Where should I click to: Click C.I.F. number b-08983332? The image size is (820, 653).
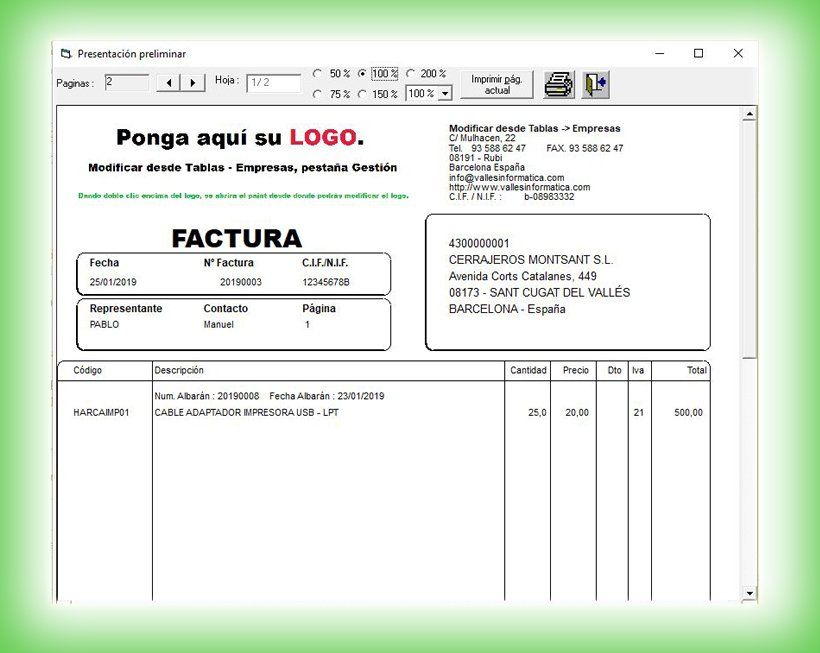click(x=549, y=197)
